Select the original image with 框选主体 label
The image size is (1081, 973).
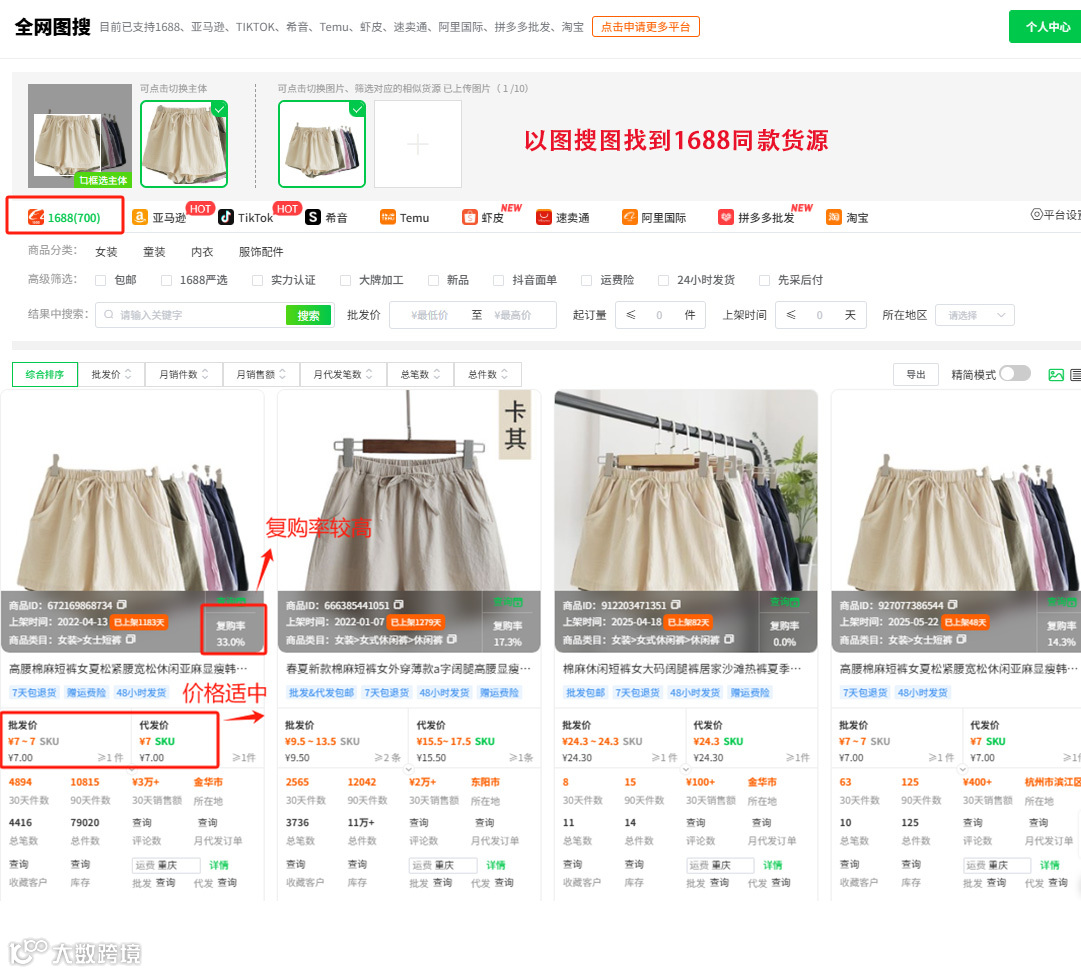coord(80,136)
